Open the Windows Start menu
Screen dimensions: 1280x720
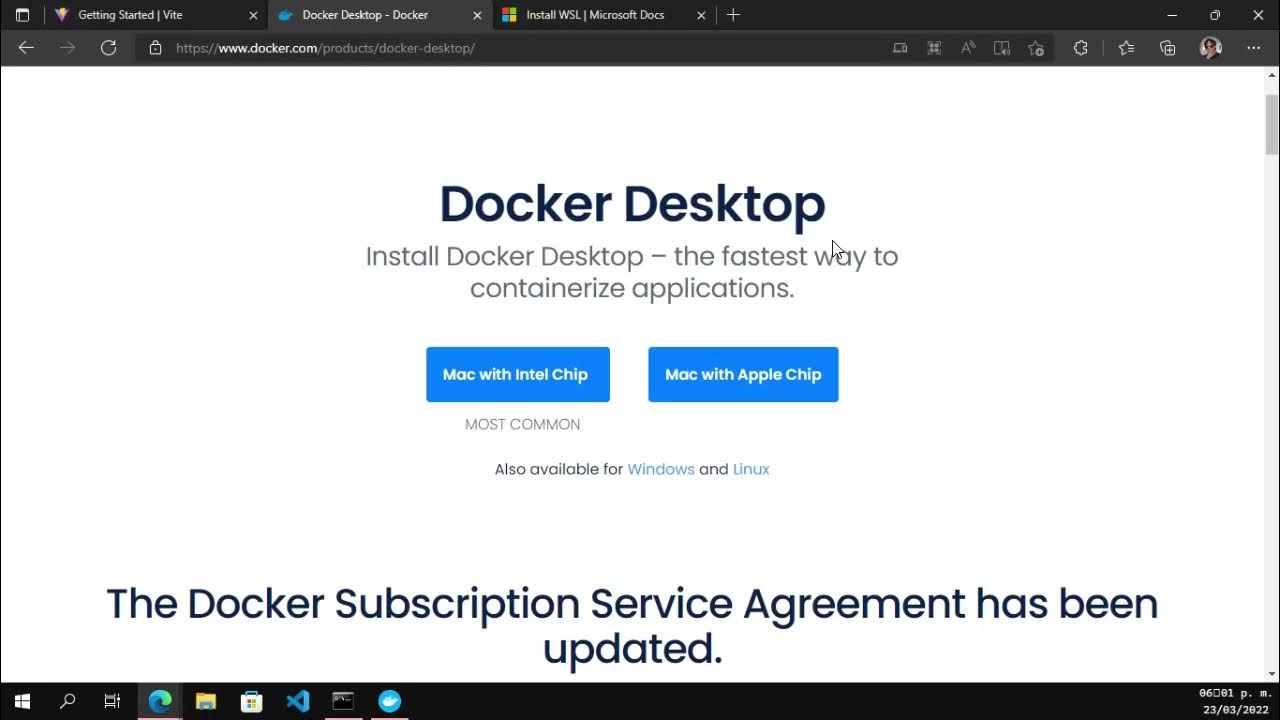[22, 701]
